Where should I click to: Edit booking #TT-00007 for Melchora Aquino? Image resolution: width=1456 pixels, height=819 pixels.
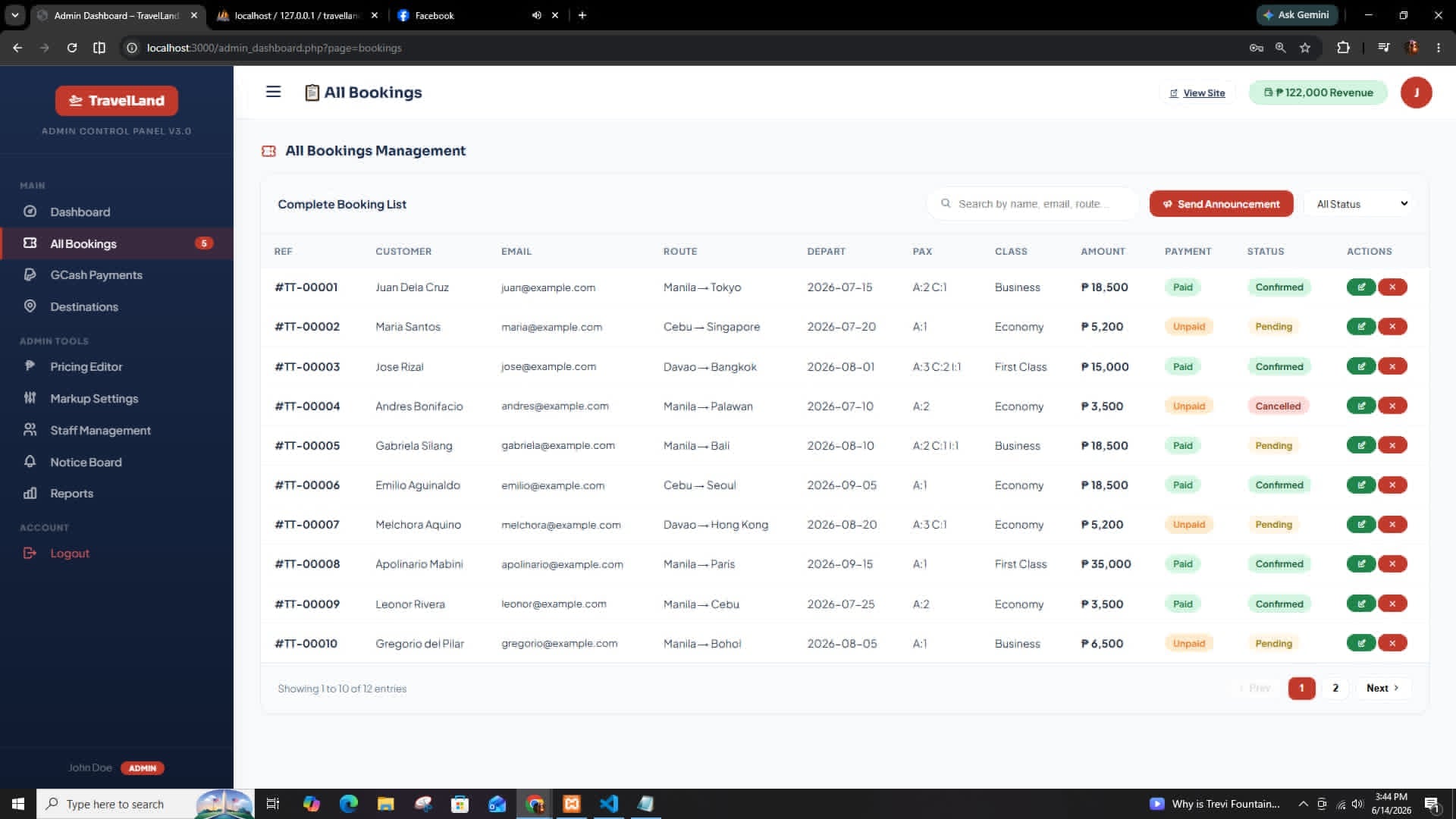pos(1361,525)
